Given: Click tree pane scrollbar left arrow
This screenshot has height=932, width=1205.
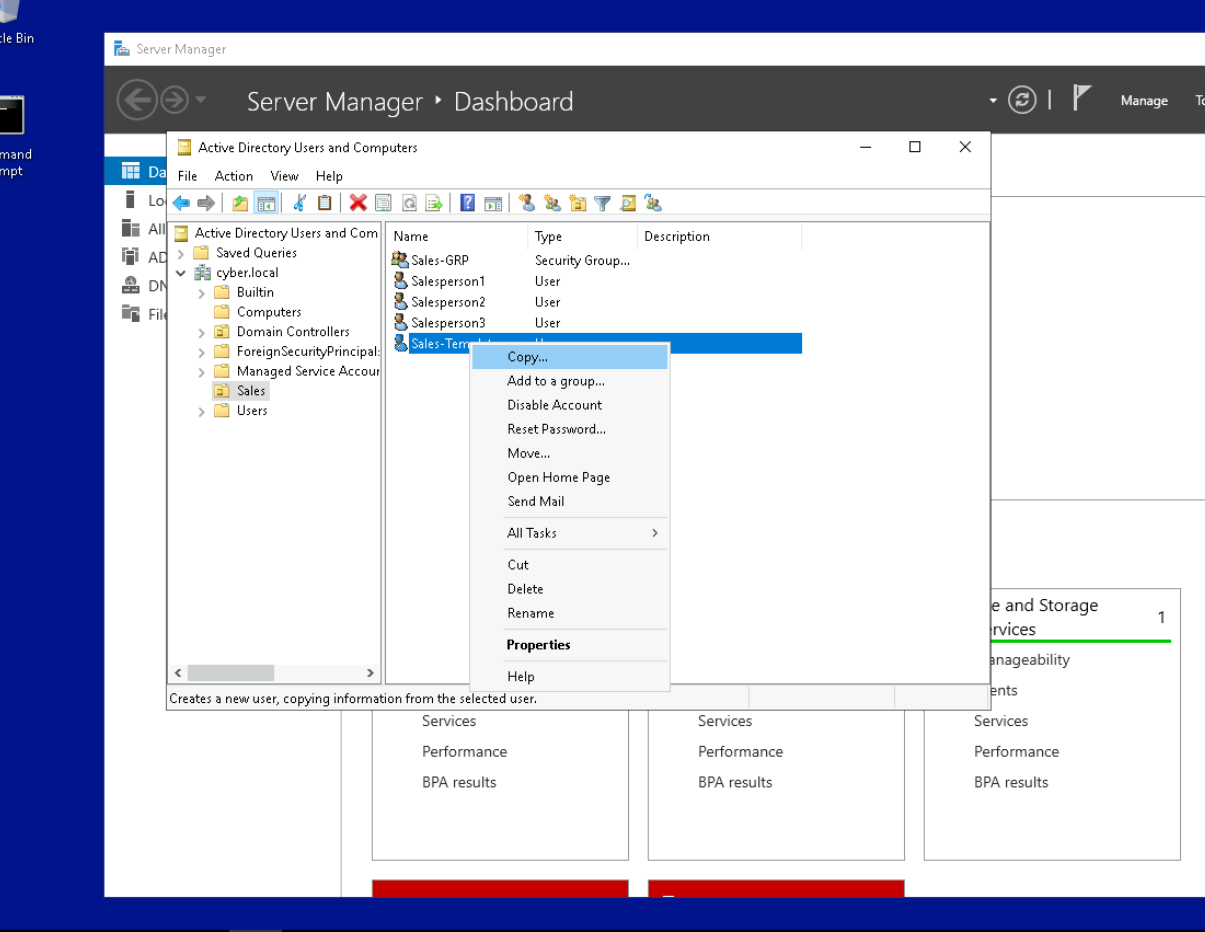Looking at the screenshot, I should pyautogui.click(x=178, y=673).
